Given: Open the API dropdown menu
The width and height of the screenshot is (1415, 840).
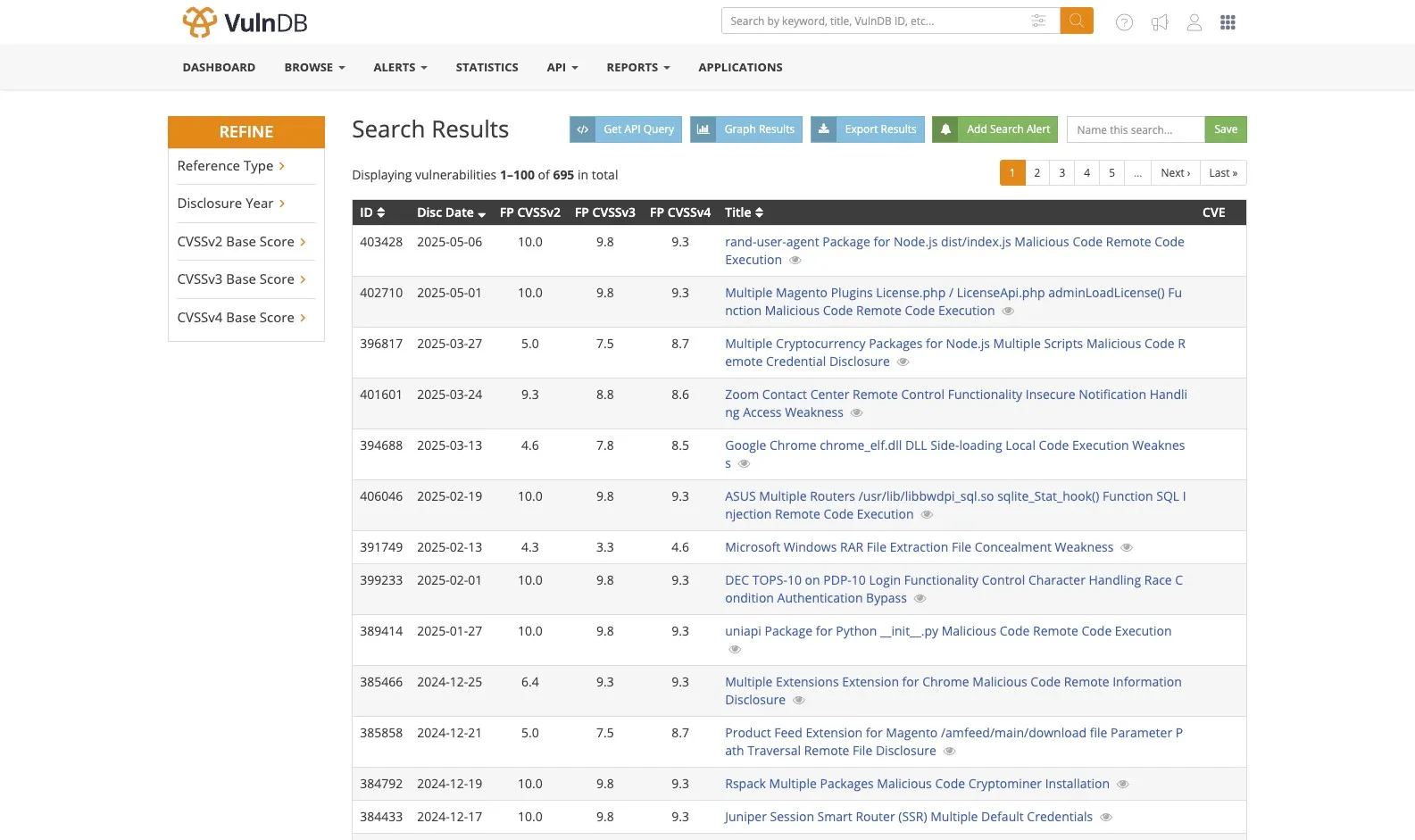Looking at the screenshot, I should [562, 67].
